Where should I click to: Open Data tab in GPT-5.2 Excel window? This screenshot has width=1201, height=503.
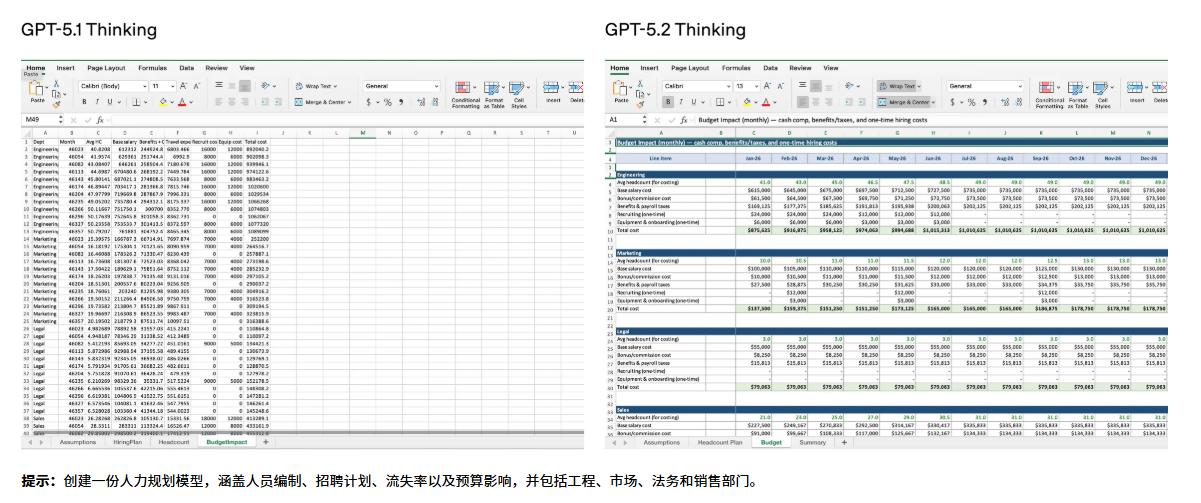click(x=770, y=68)
